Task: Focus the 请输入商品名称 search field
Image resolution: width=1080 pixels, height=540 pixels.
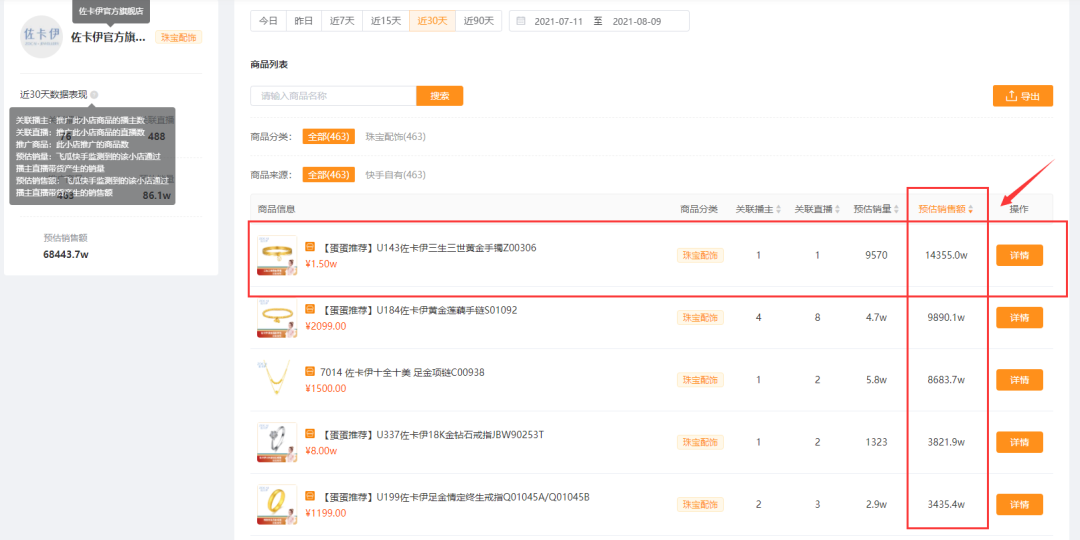Action: pos(333,96)
